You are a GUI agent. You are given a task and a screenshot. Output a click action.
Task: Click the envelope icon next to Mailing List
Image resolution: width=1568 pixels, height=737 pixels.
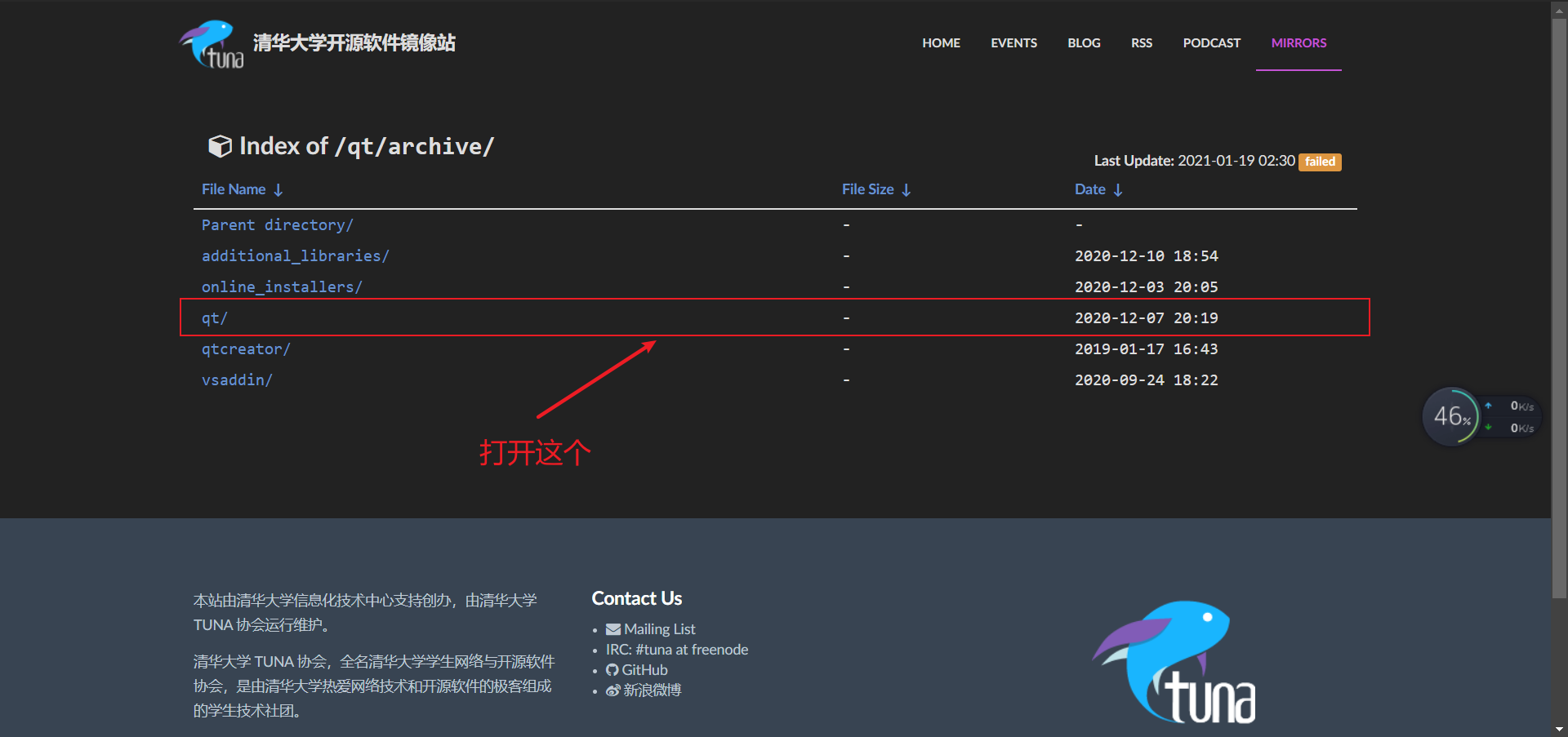point(613,629)
